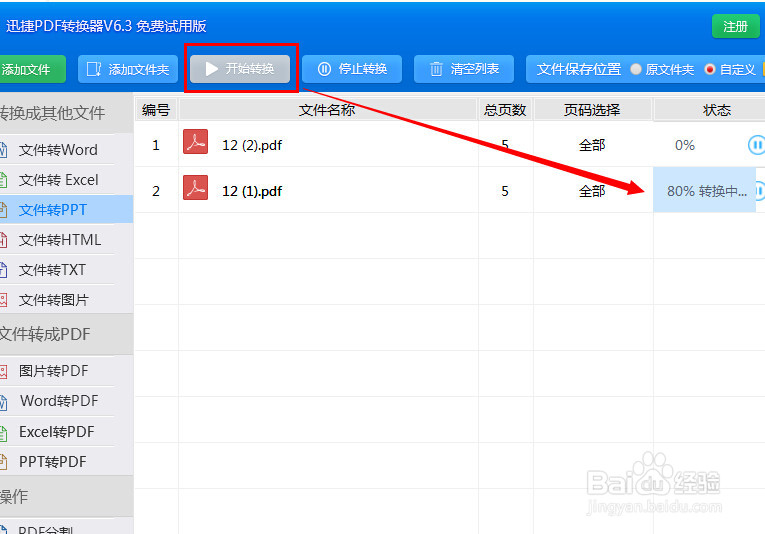The image size is (765, 534).
Task: Click the play icon on 开始转换
Action: [211, 69]
